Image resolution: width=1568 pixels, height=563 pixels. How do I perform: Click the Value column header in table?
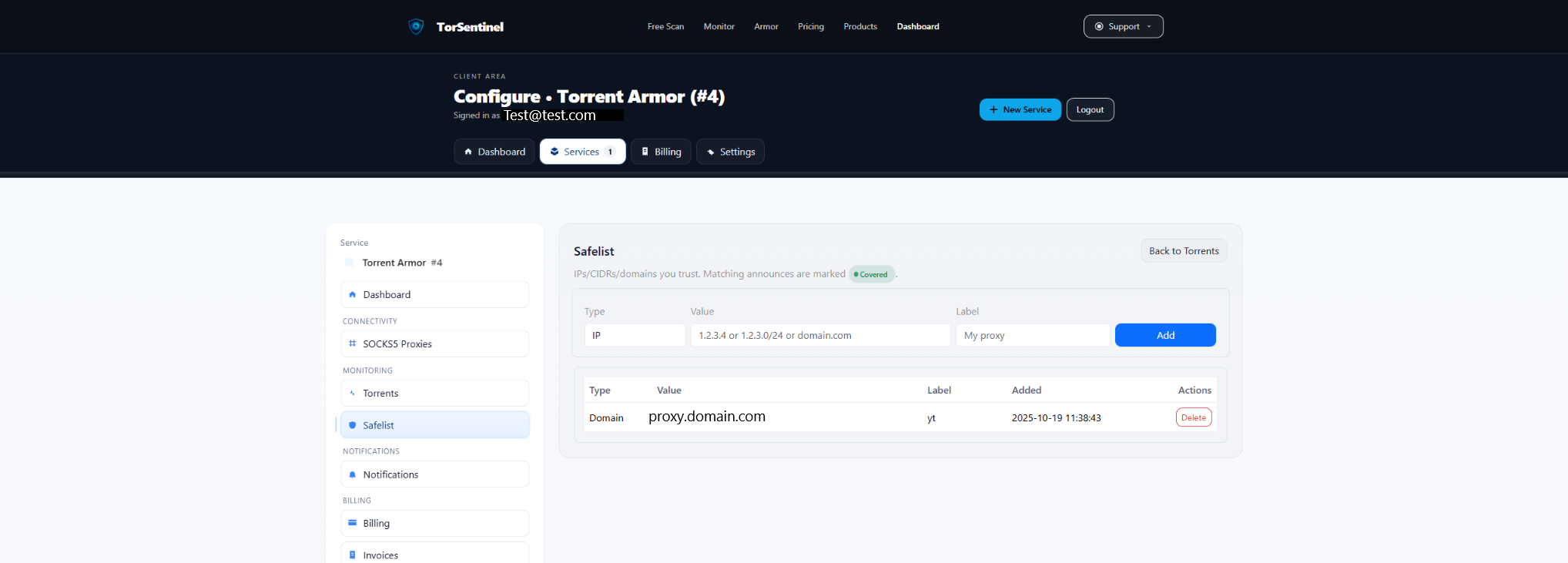pos(668,390)
